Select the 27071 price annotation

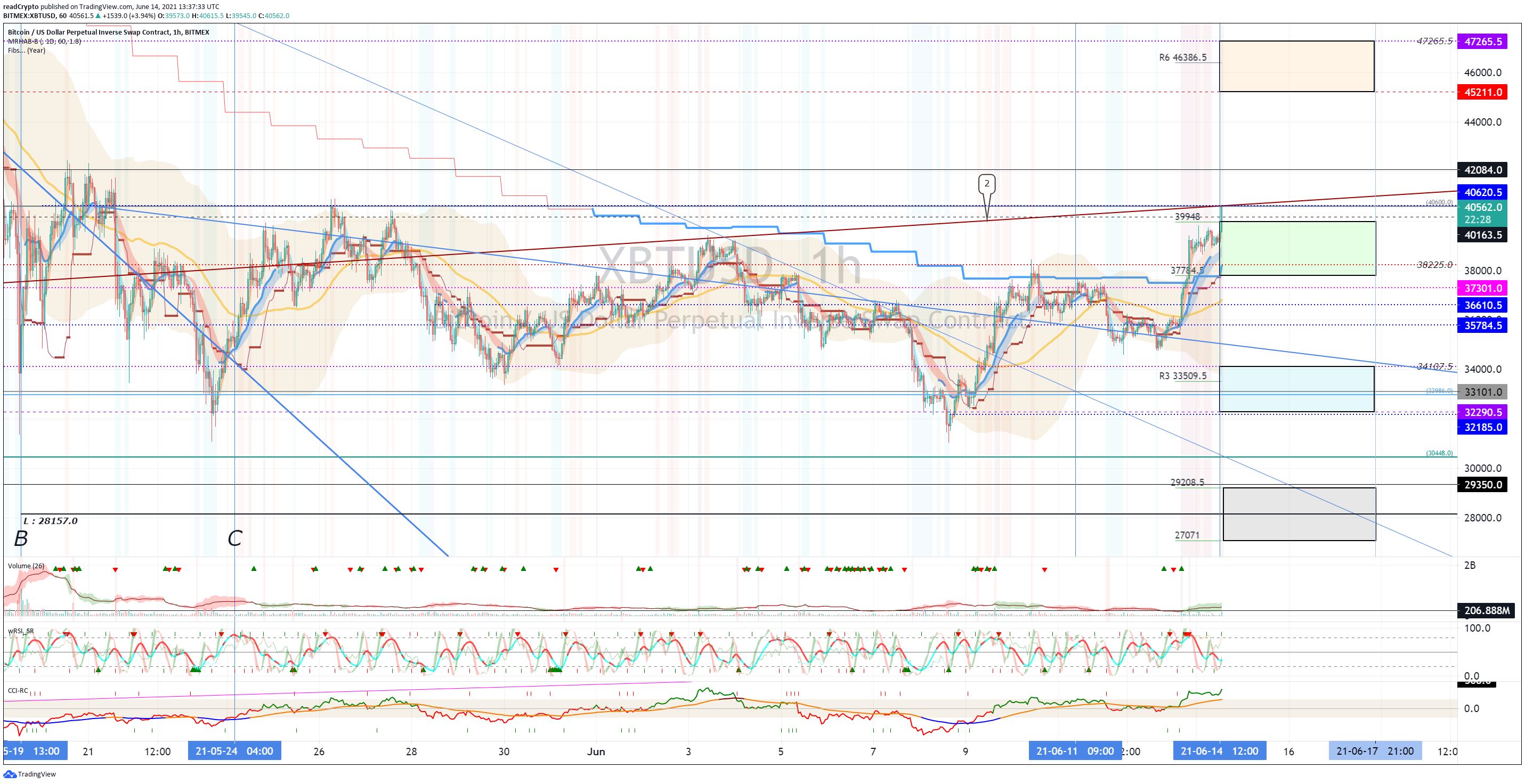coord(1187,535)
